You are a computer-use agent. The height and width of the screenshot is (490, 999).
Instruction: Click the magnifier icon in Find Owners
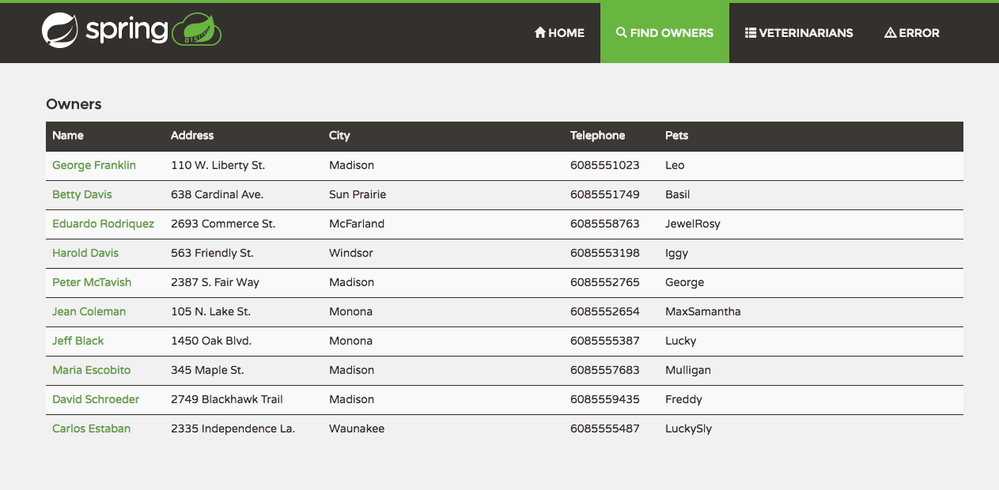point(621,32)
